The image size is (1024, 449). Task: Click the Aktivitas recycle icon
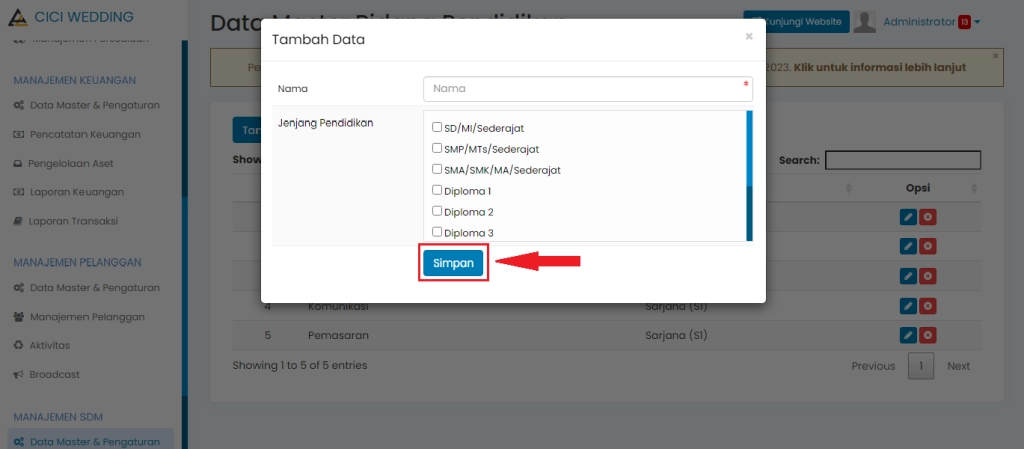tap(18, 346)
